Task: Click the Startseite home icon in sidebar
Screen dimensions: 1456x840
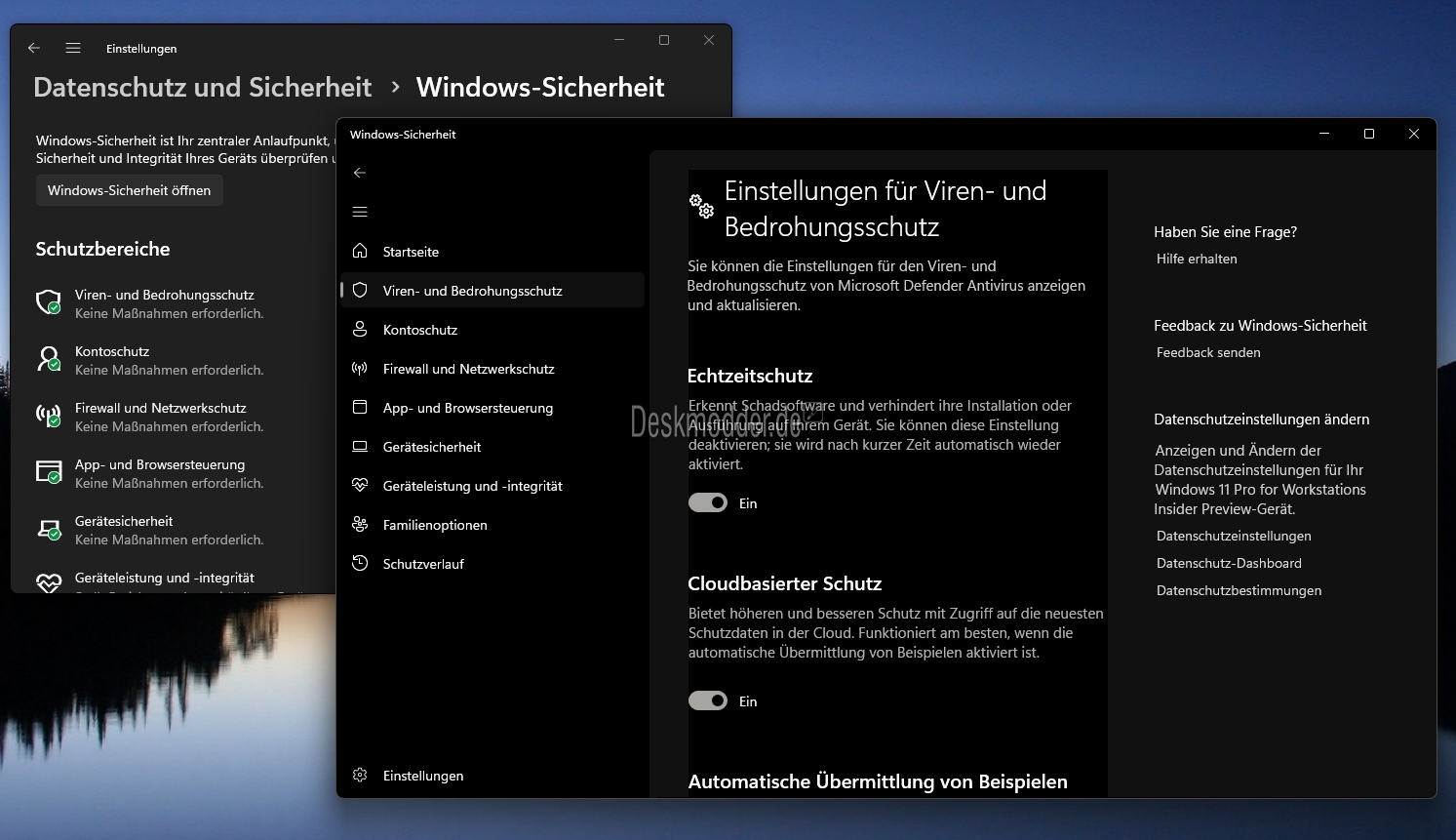Action: pyautogui.click(x=360, y=251)
